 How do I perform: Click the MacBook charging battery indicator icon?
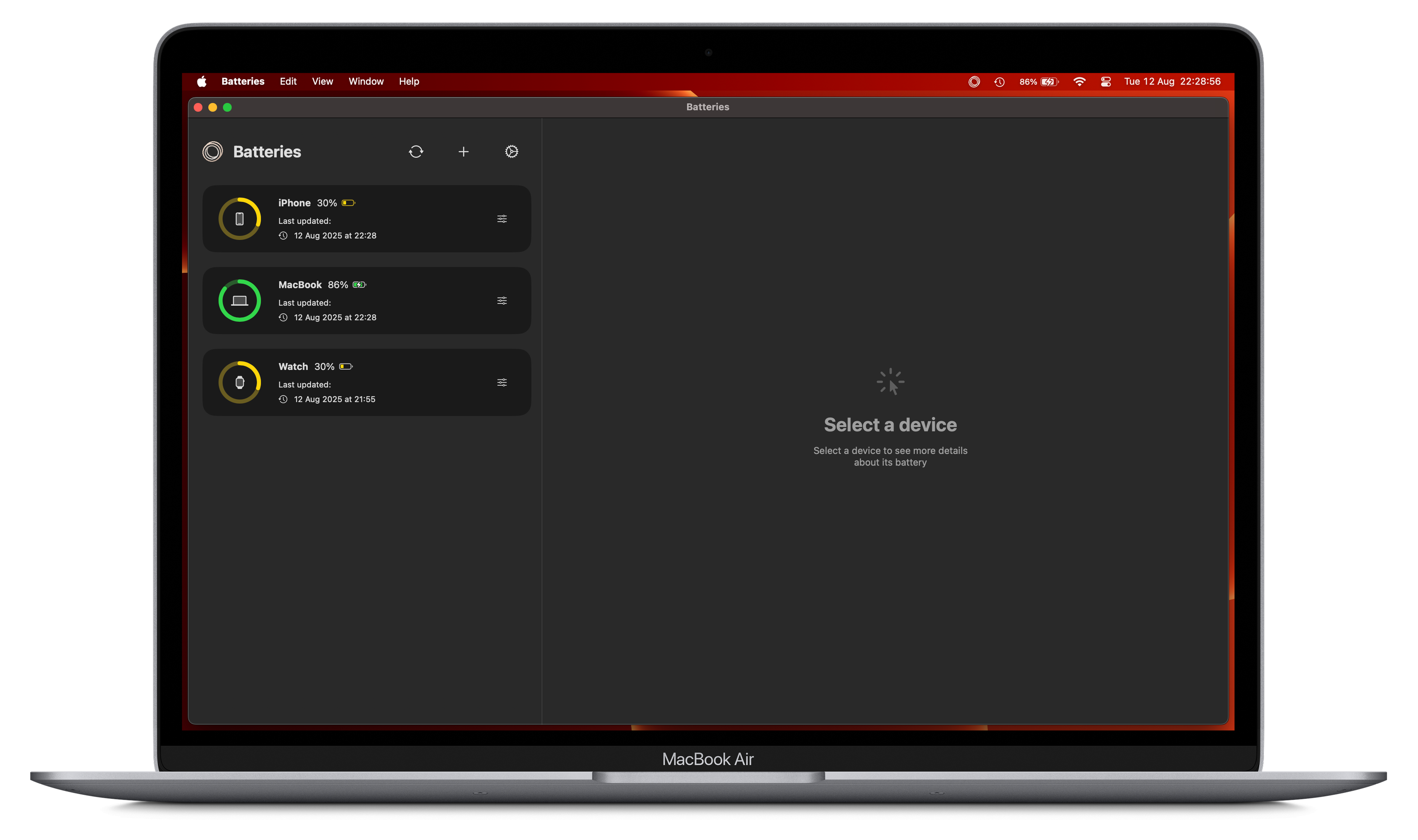pos(360,285)
